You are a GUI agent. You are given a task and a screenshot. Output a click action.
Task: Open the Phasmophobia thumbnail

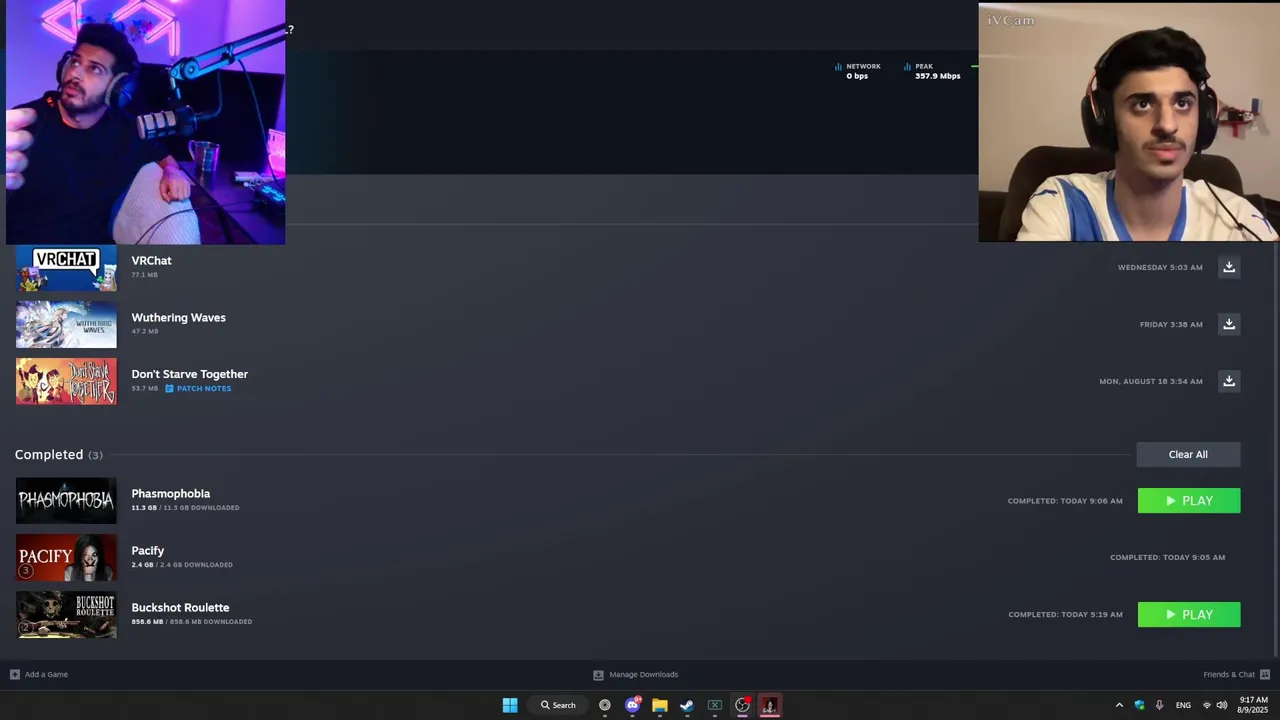pyautogui.click(x=66, y=500)
